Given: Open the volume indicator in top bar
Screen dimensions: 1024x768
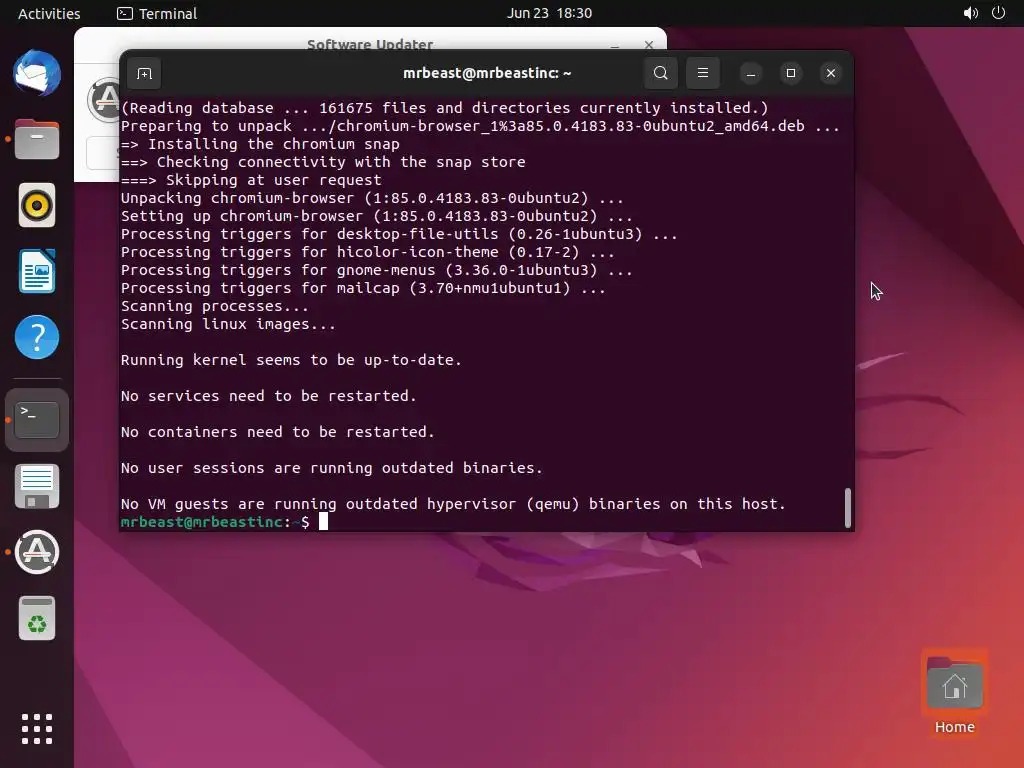Looking at the screenshot, I should [x=970, y=13].
